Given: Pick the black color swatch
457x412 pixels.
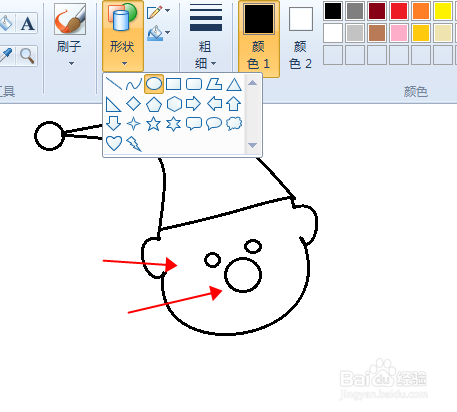Looking at the screenshot, I should [x=333, y=11].
